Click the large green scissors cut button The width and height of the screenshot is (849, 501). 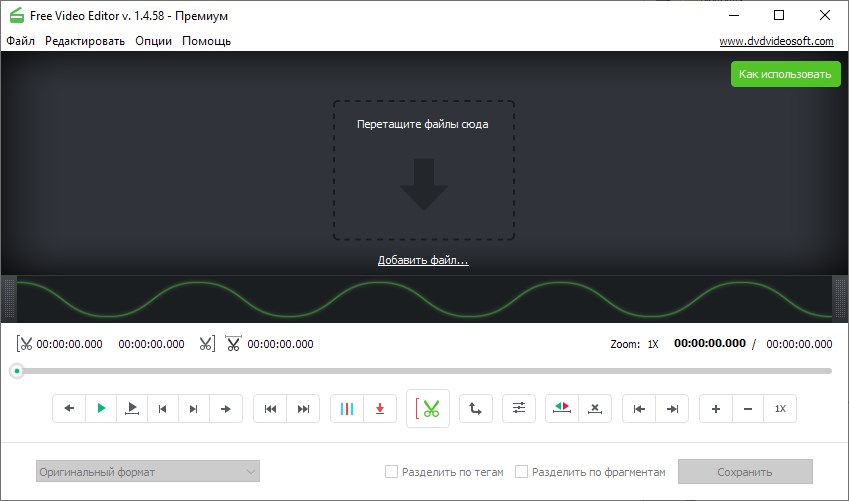428,408
